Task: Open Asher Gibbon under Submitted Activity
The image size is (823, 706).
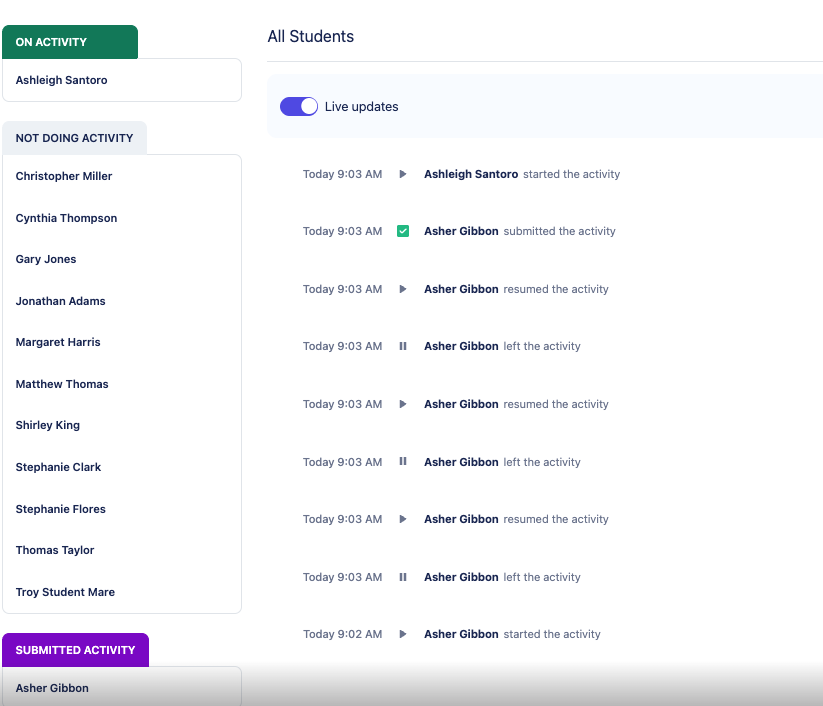Action: pyautogui.click(x=122, y=688)
